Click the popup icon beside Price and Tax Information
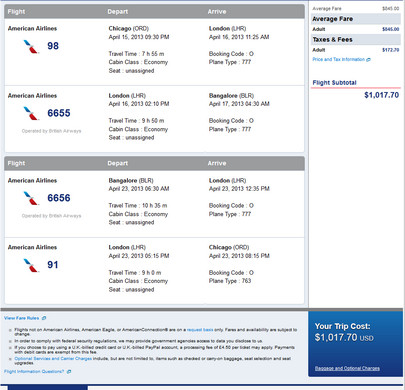Viewport: 405px width, 390px height. tap(368, 60)
